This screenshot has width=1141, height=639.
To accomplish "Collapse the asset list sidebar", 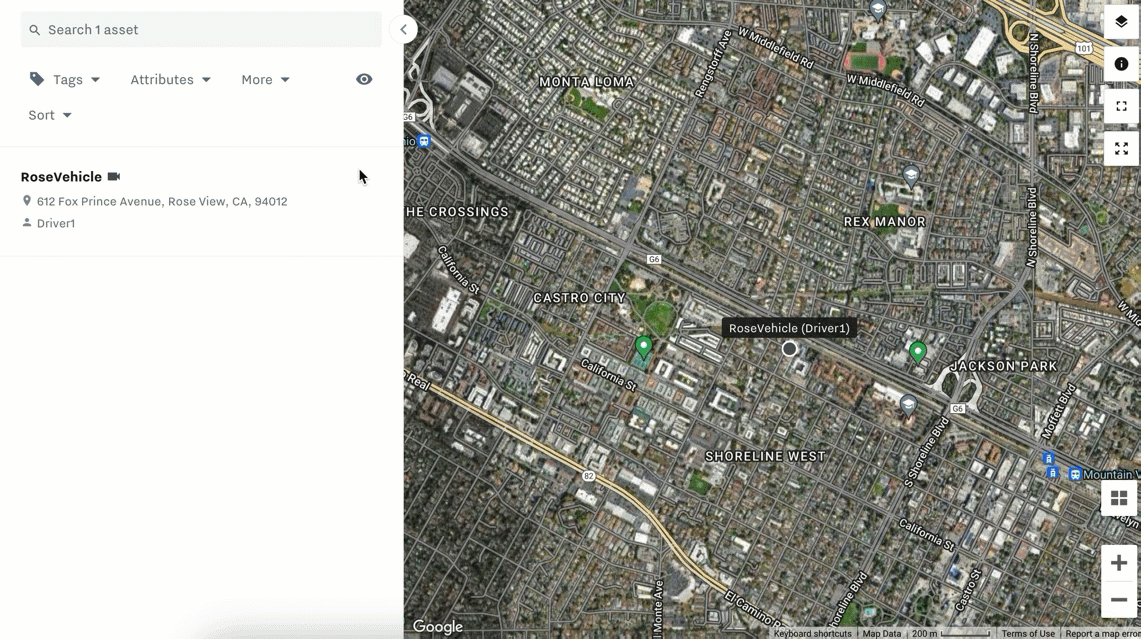I will point(403,29).
